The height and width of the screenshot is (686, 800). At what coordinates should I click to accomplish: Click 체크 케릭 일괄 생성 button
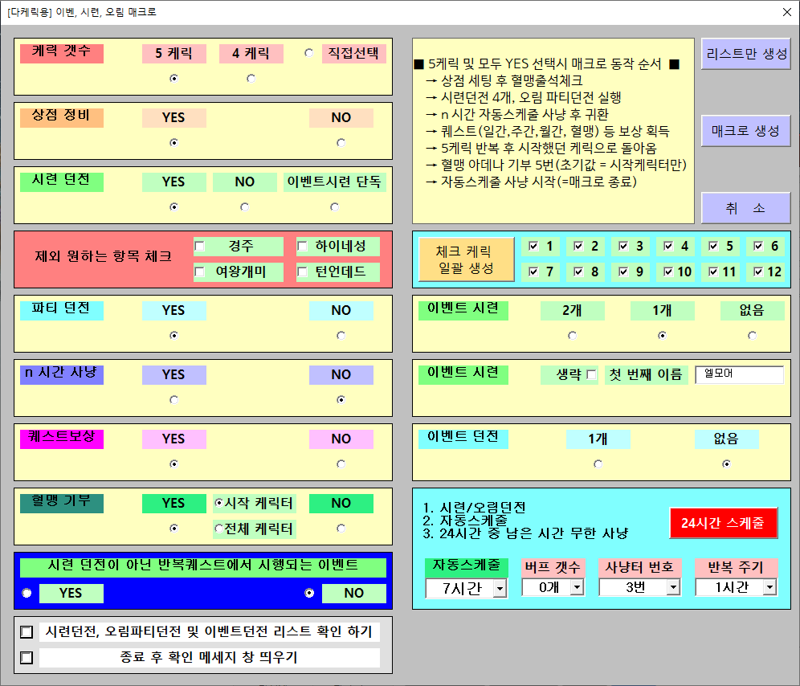coord(466,260)
